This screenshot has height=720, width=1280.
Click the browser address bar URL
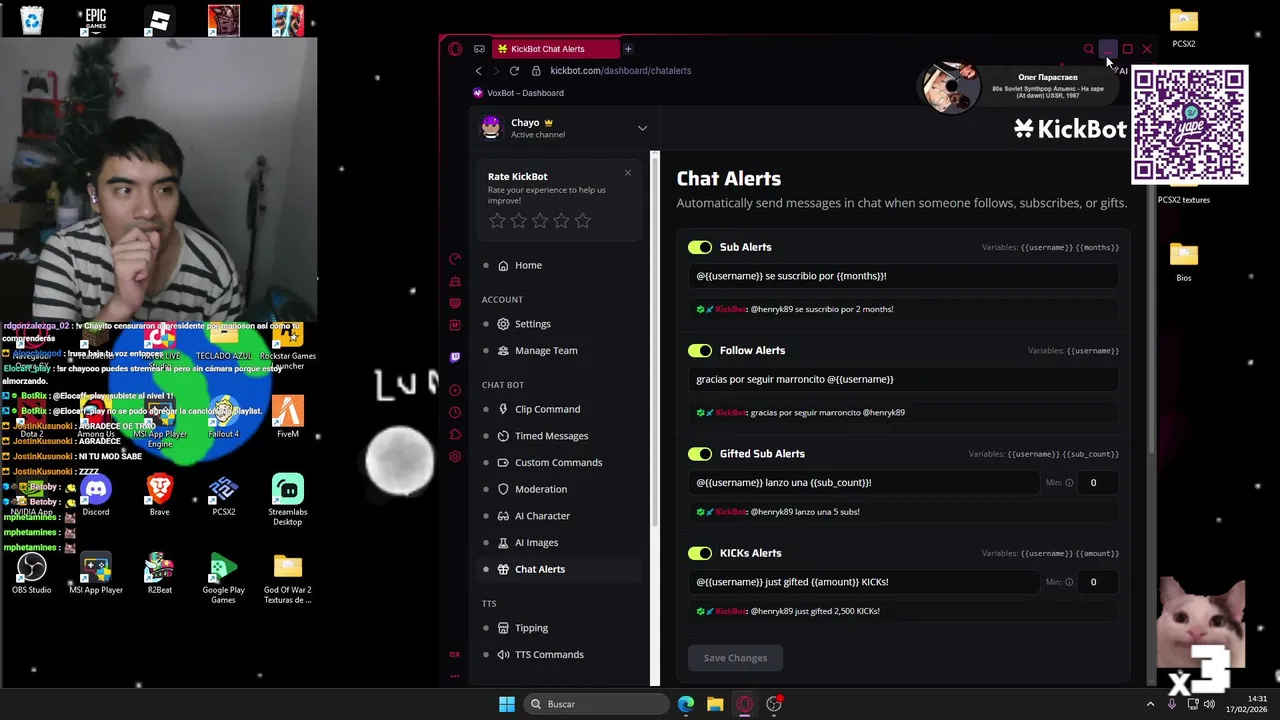pyautogui.click(x=620, y=71)
